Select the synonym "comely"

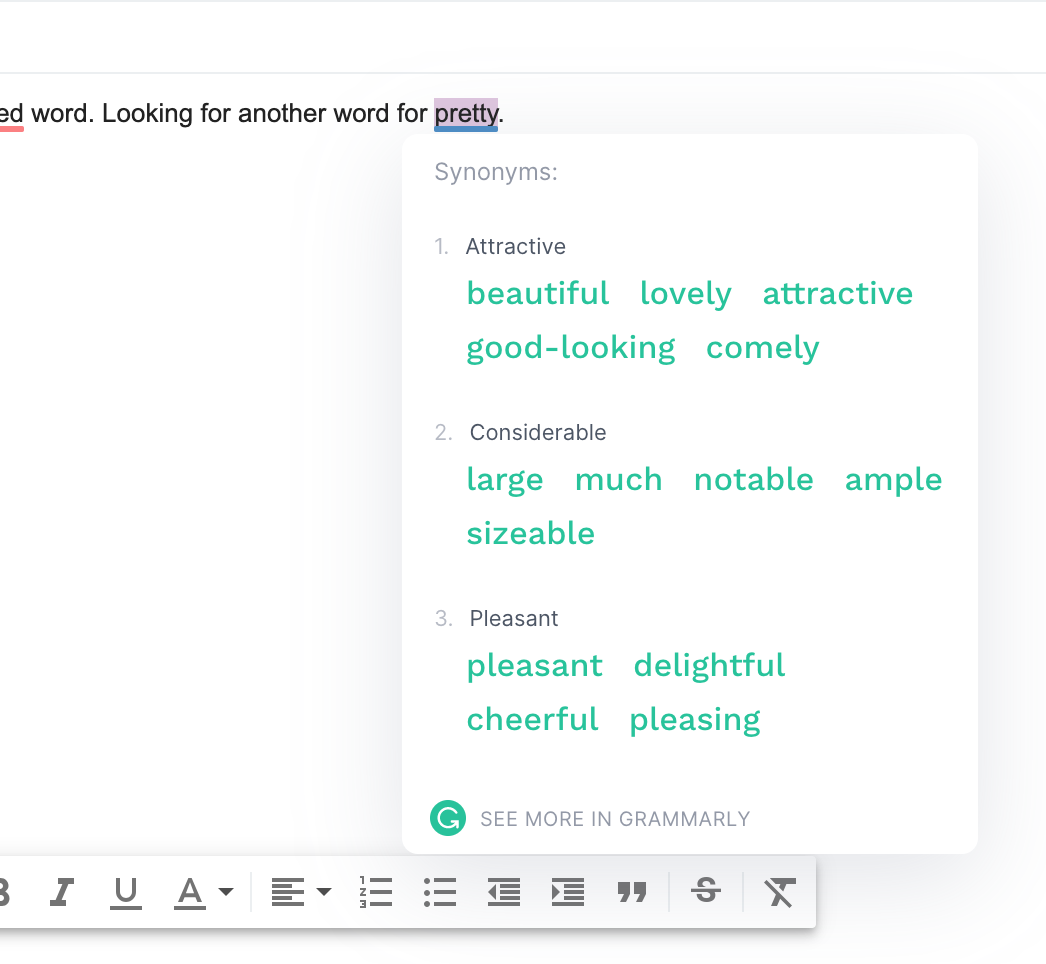pyautogui.click(x=762, y=348)
